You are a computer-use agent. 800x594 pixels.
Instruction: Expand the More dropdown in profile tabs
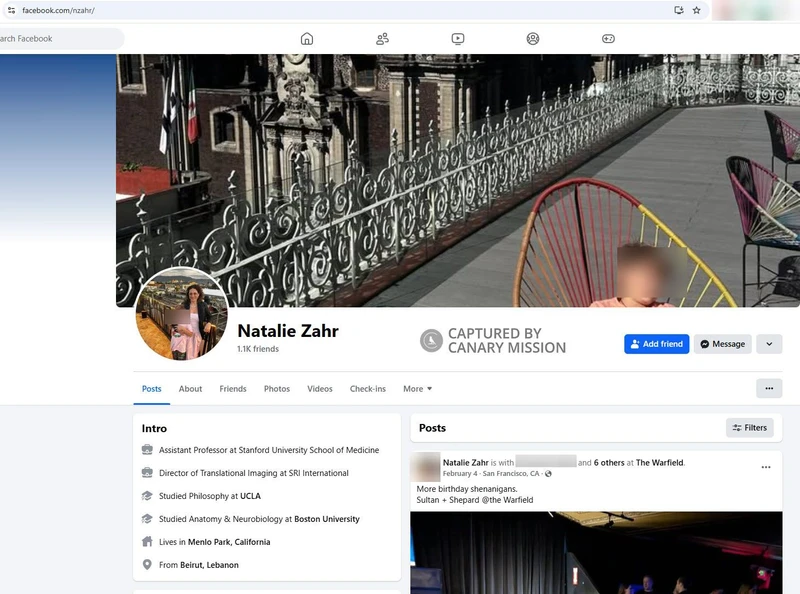pos(417,389)
